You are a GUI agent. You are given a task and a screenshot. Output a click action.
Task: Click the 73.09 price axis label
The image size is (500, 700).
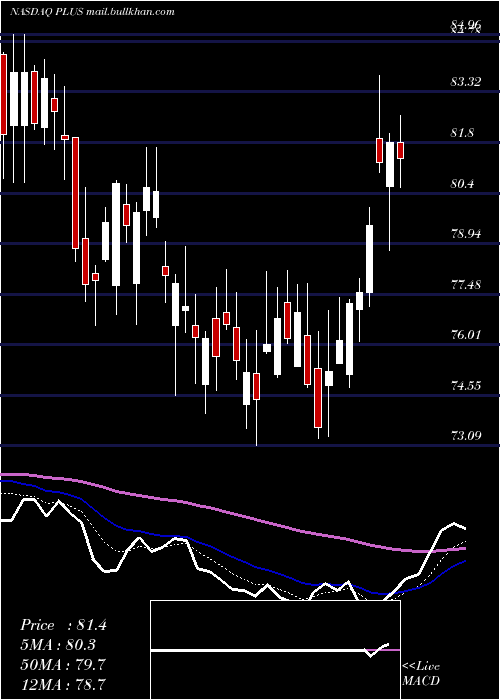coord(466,435)
